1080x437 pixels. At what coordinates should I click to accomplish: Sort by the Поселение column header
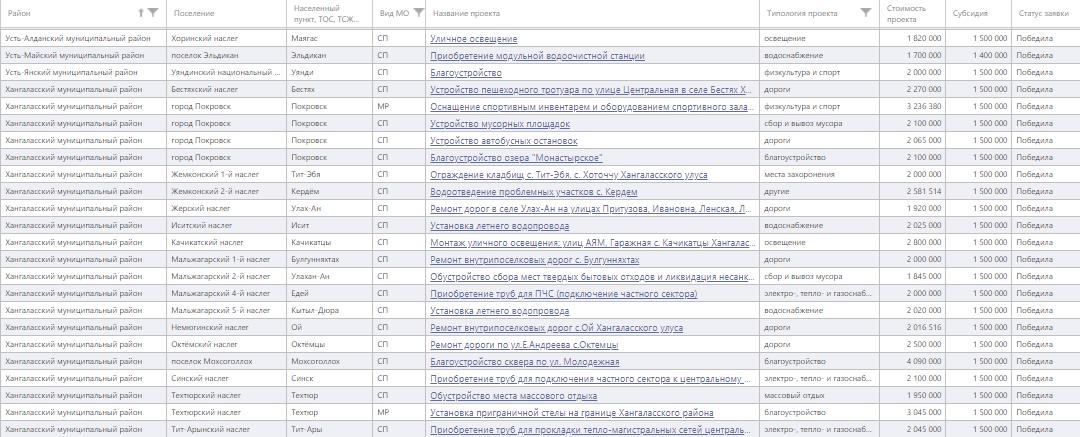pos(194,13)
